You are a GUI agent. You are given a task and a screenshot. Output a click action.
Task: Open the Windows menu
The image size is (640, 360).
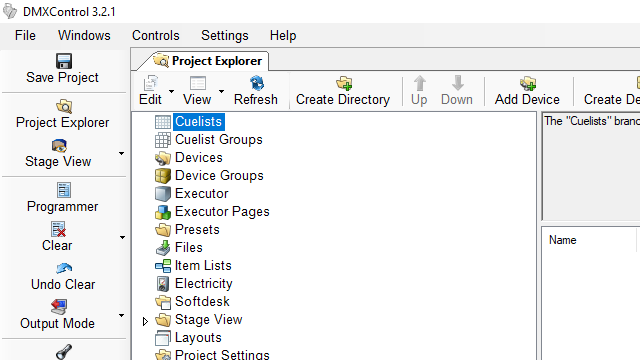coord(84,36)
